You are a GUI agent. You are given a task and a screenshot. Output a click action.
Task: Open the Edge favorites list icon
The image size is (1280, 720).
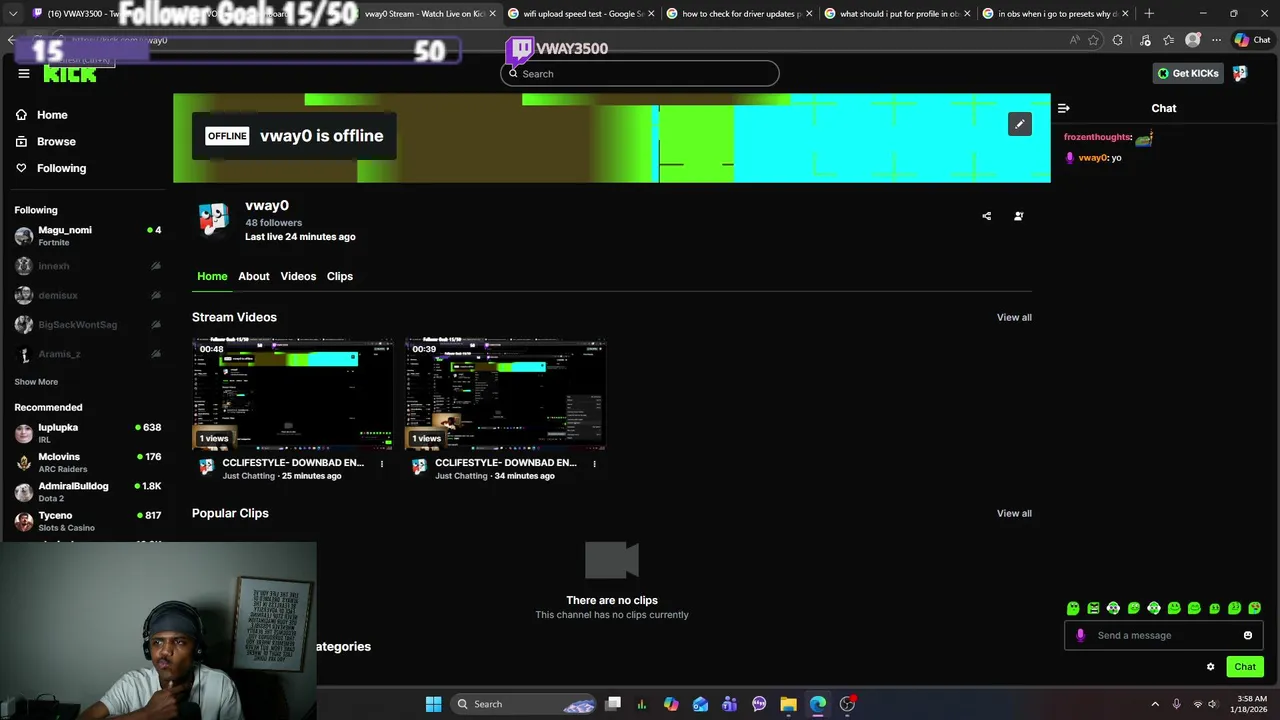click(1168, 40)
